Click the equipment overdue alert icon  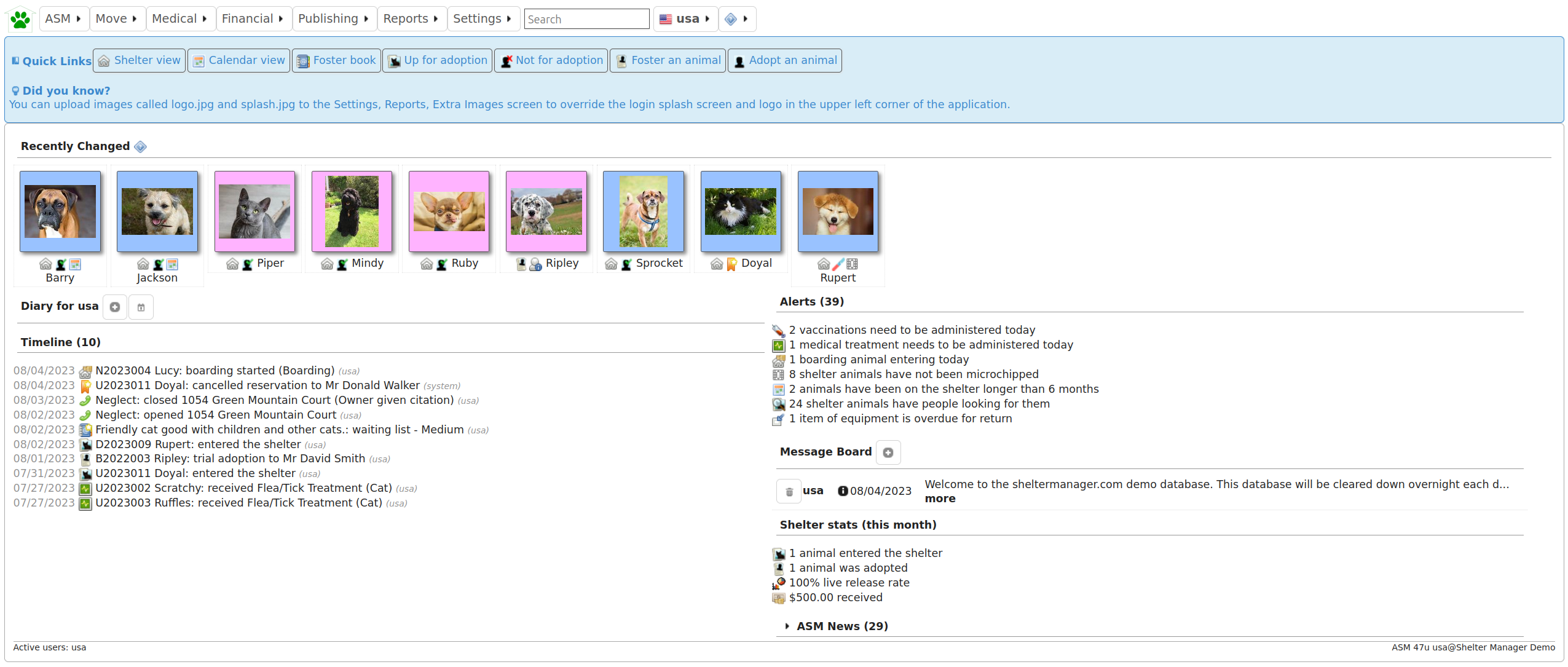click(x=779, y=419)
